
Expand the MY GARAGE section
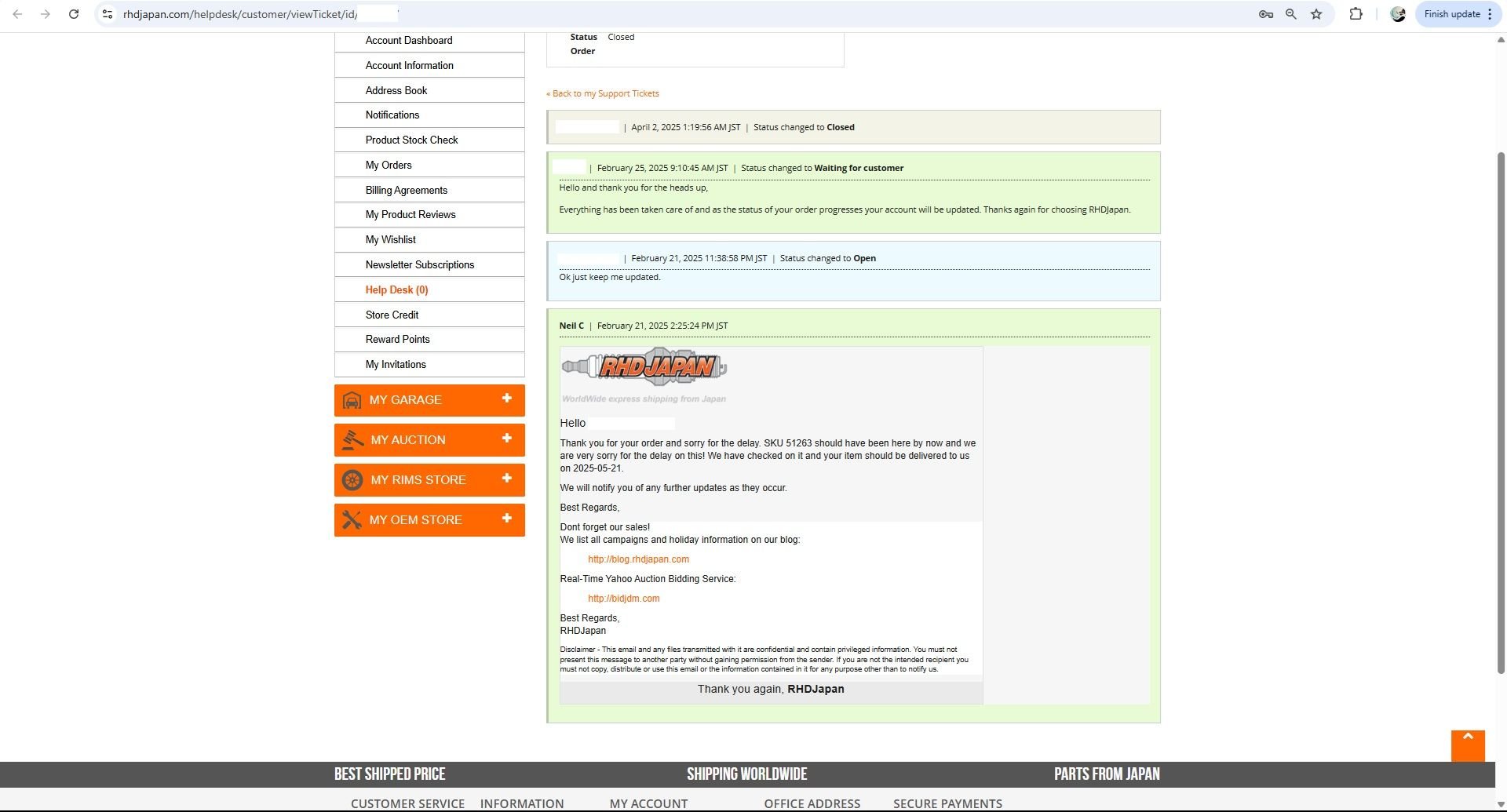[x=429, y=400]
